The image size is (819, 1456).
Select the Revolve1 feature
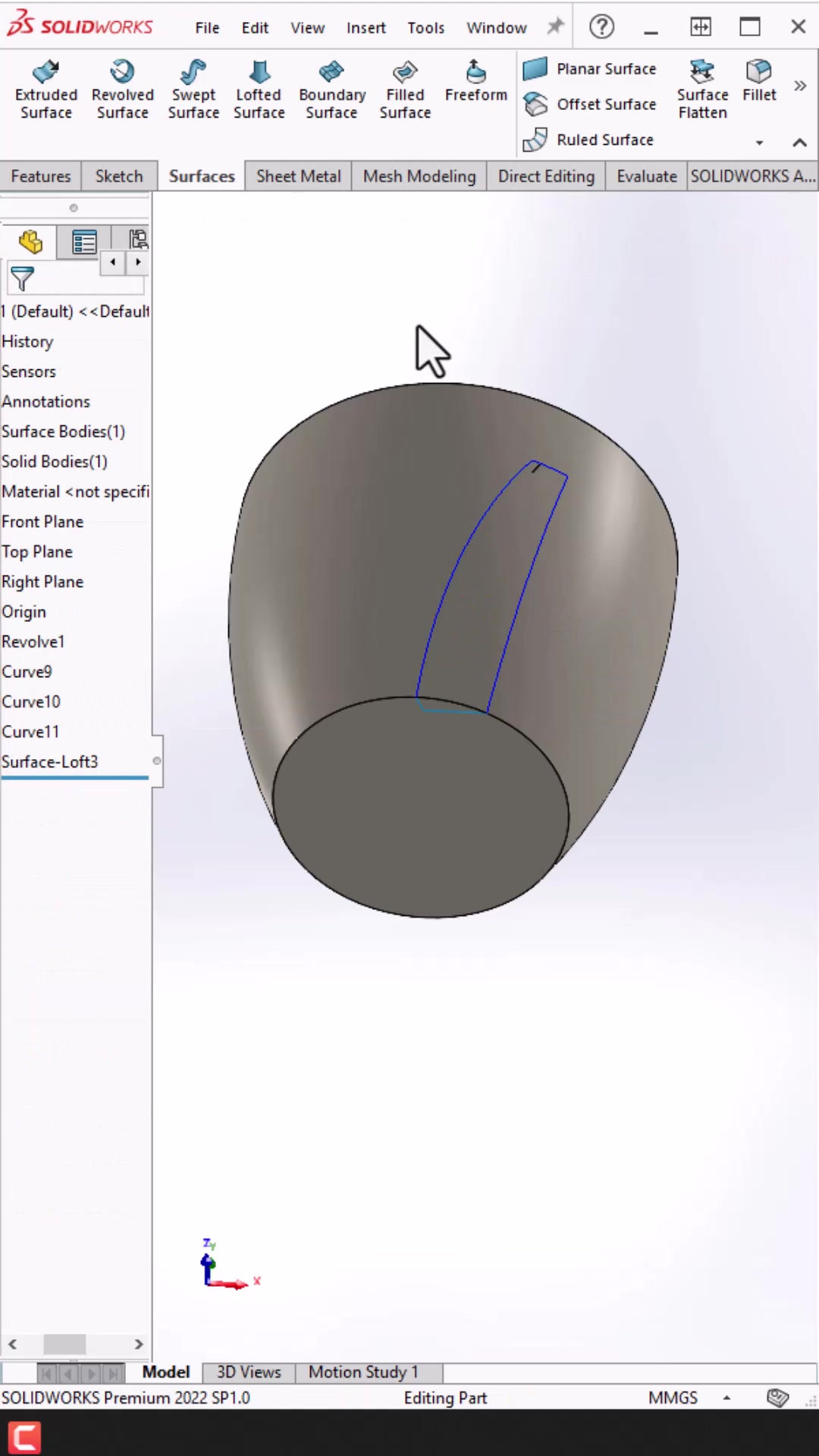pos(33,642)
